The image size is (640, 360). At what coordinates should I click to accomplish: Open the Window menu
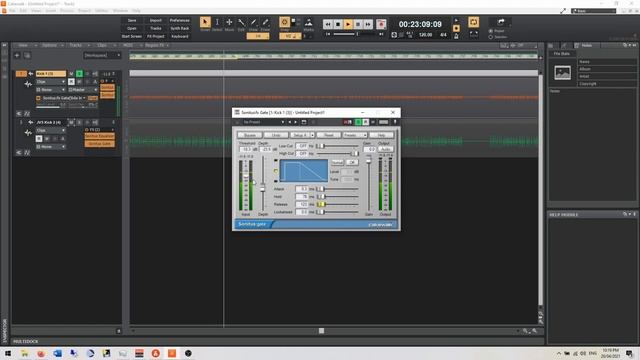point(120,11)
